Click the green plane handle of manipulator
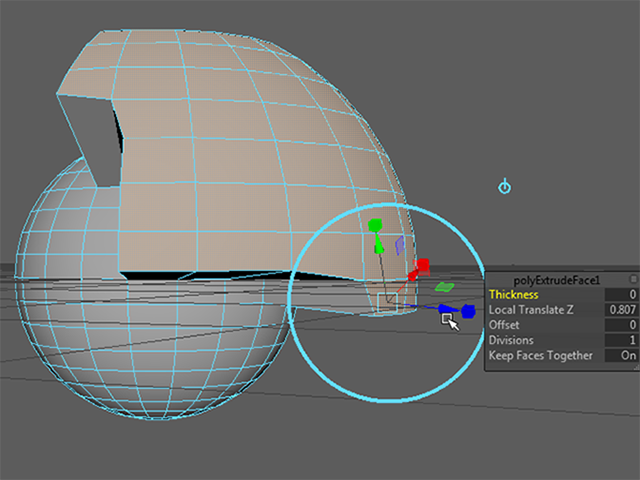The width and height of the screenshot is (640, 480). 444,287
